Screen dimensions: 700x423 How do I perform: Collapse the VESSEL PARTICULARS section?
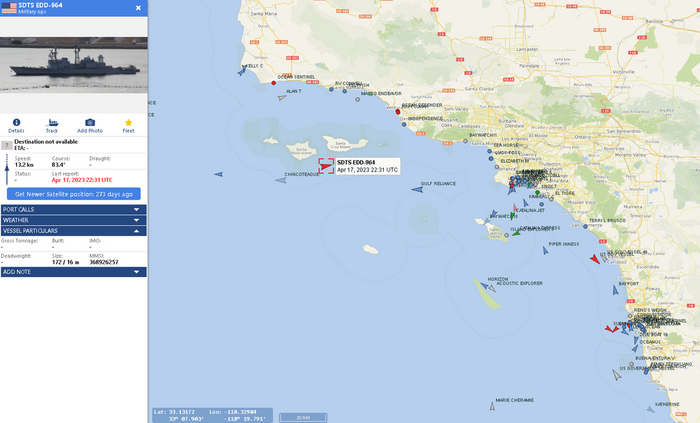tap(74, 231)
